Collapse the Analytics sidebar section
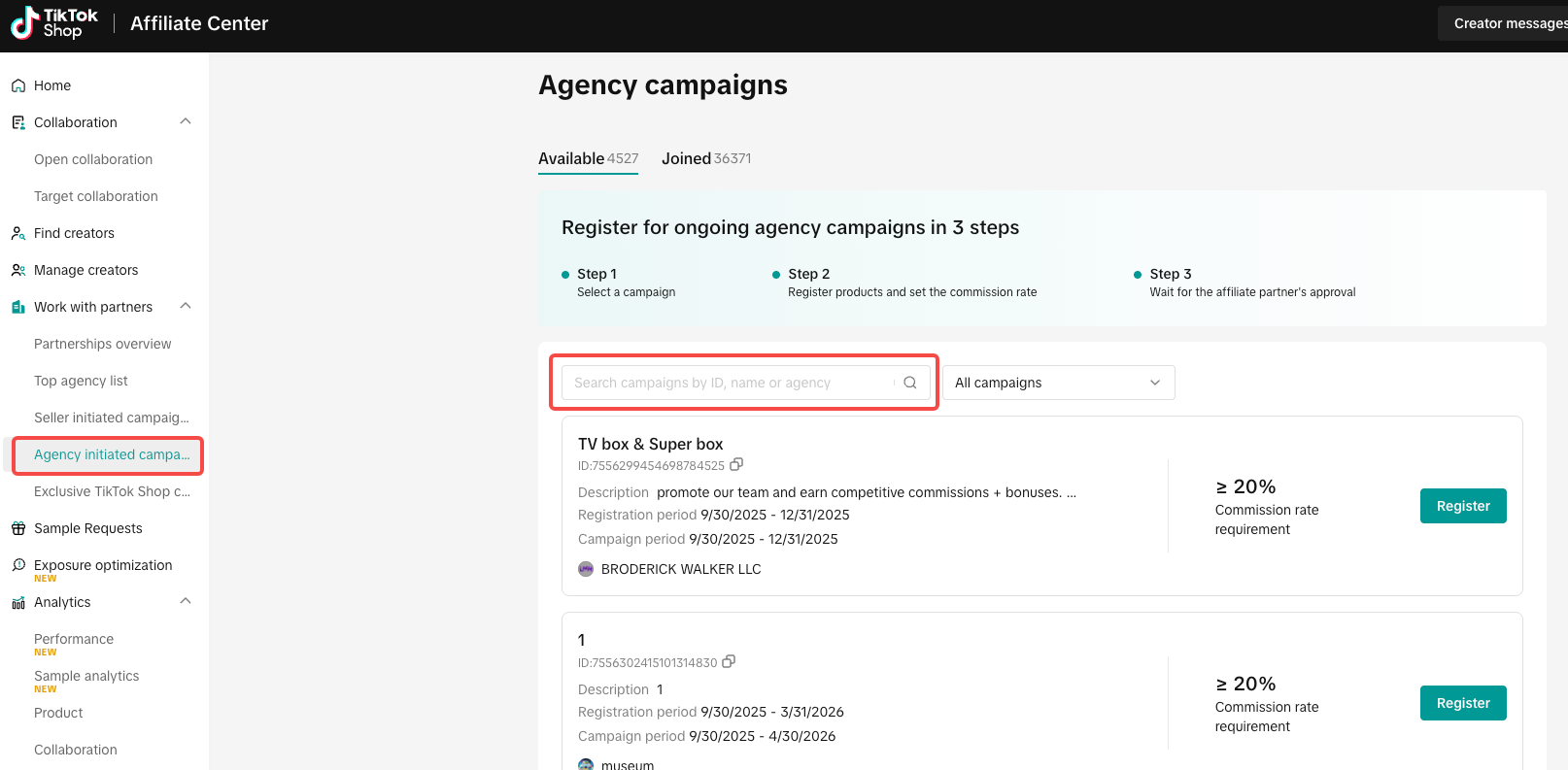1568x770 pixels. click(x=186, y=602)
